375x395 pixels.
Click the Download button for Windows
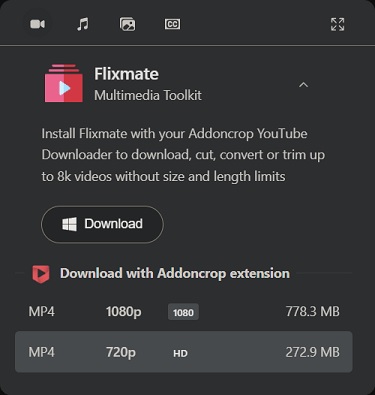point(102,224)
